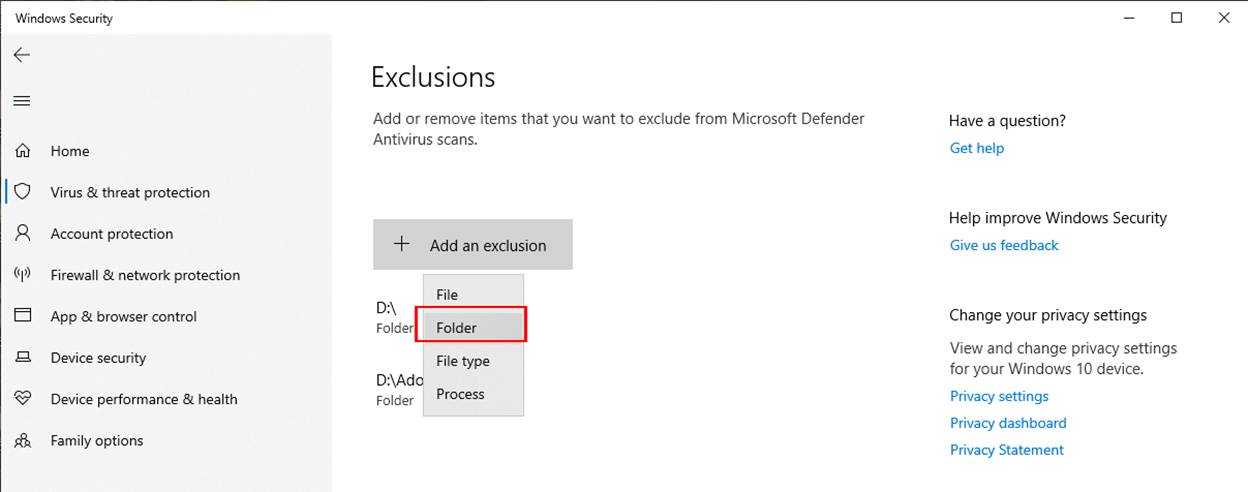Click the Give us feedback link
The height and width of the screenshot is (492, 1248).
(1004, 245)
